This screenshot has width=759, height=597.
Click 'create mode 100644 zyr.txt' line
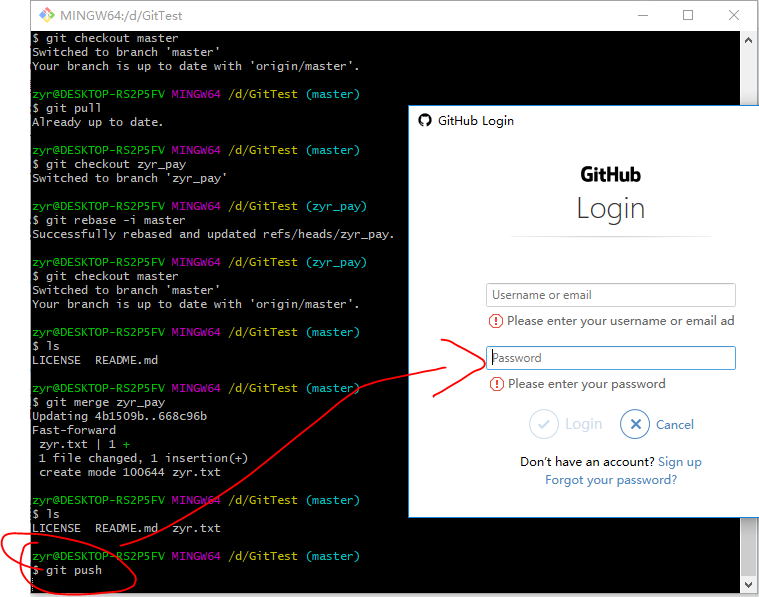click(x=130, y=473)
